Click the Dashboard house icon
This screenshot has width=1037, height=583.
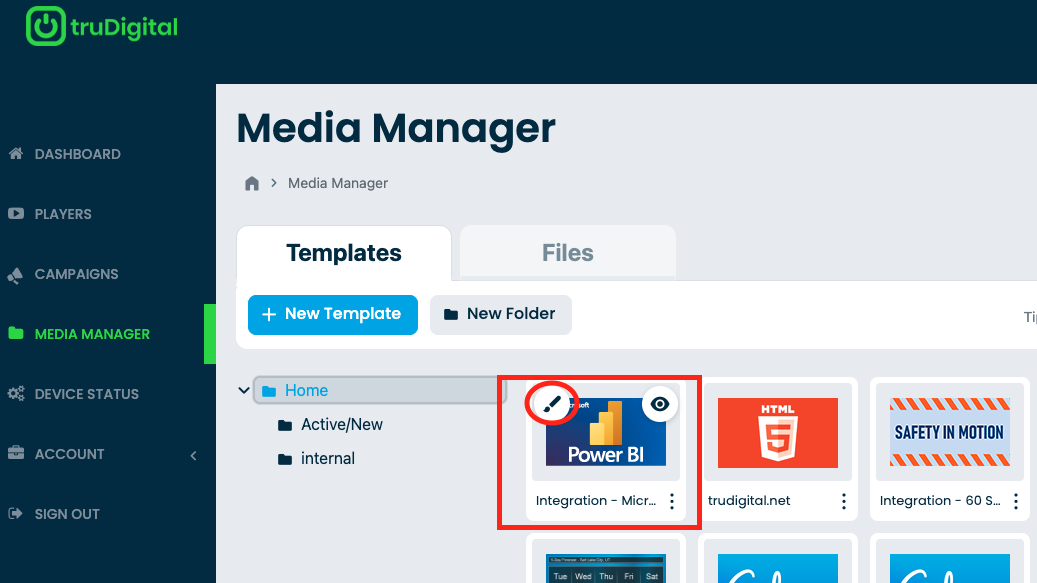coord(16,153)
